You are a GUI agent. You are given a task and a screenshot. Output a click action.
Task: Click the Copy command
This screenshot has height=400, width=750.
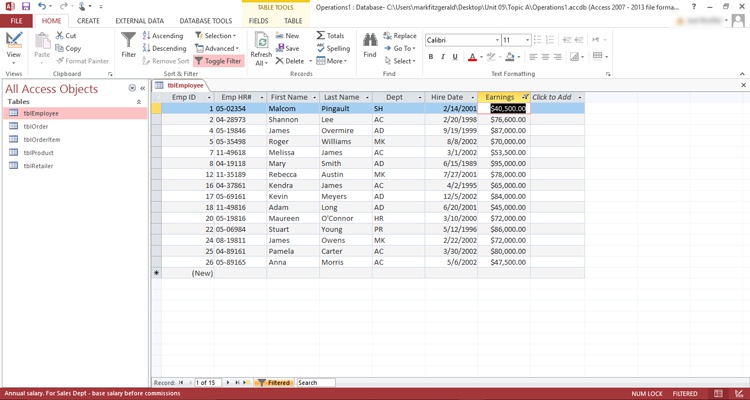coord(68,48)
